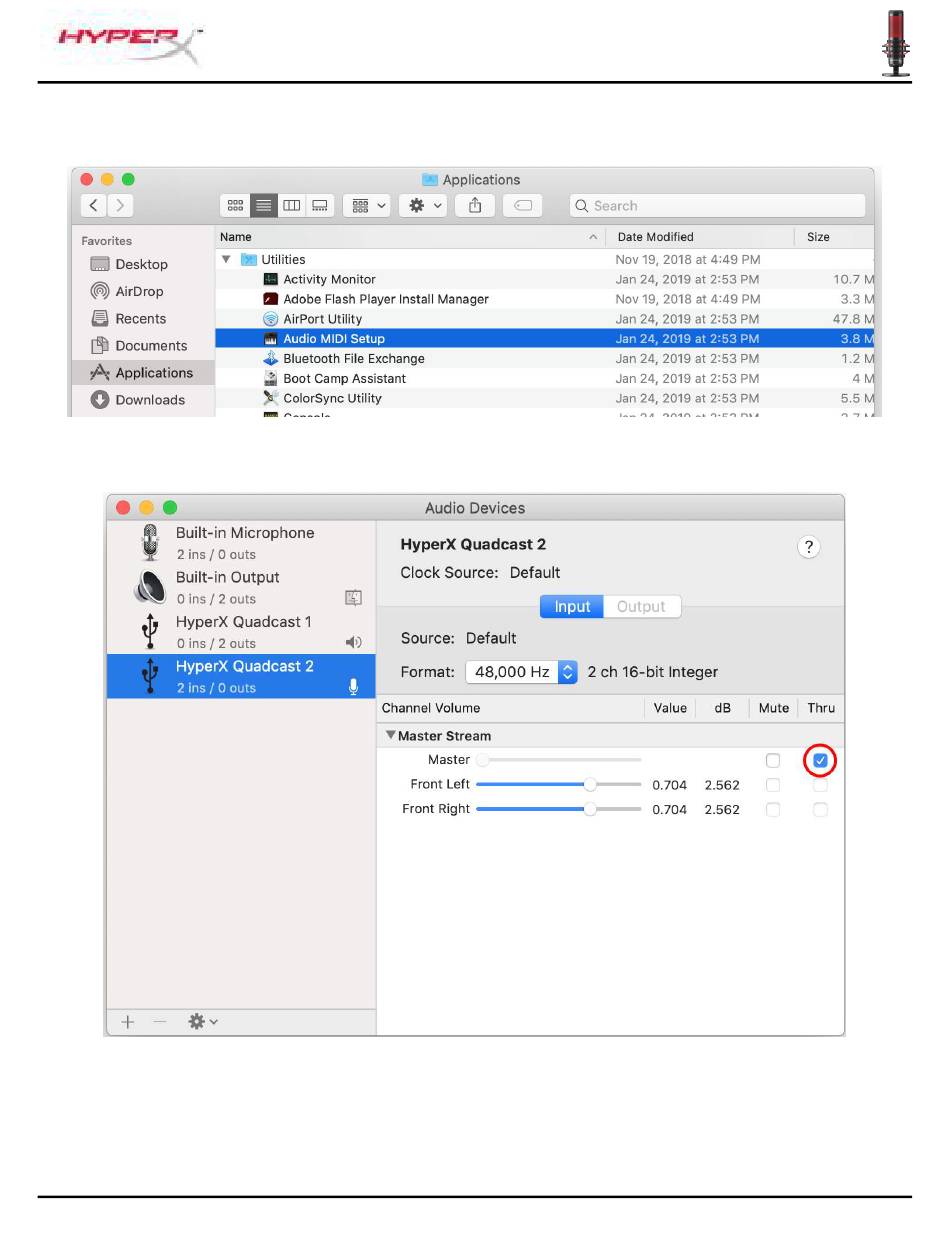Click the Quadcast 1 speaker output indicator icon
This screenshot has width=950, height=1260.
pyautogui.click(x=353, y=643)
